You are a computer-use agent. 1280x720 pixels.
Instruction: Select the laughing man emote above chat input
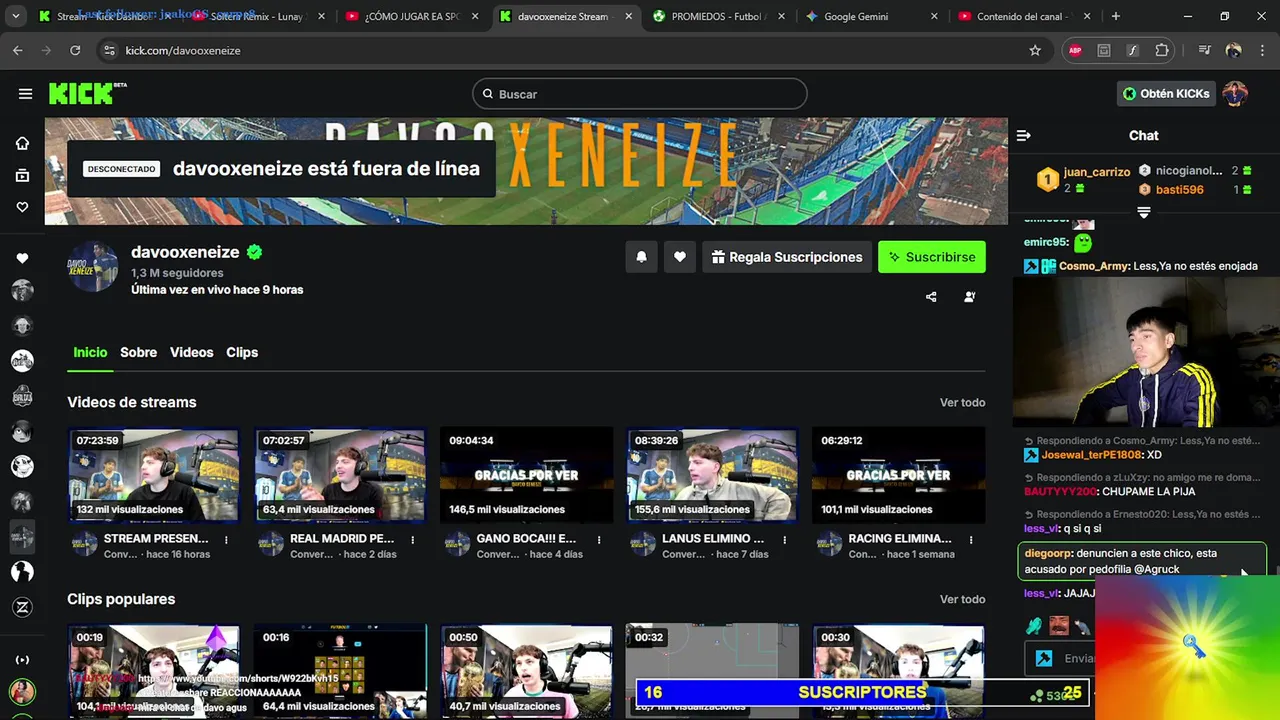(x=1059, y=626)
